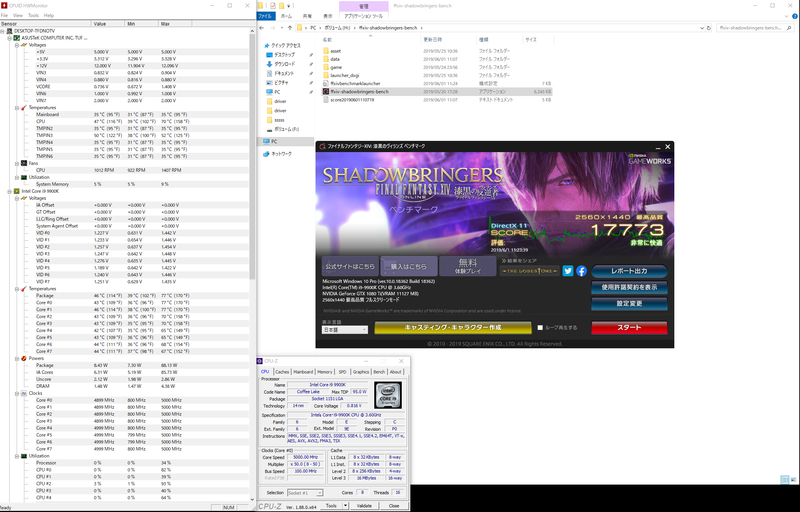Screen dimensions: 800x512
Task: Select the ffxivbenchmarklauncher config file icon
Action: [326, 84]
